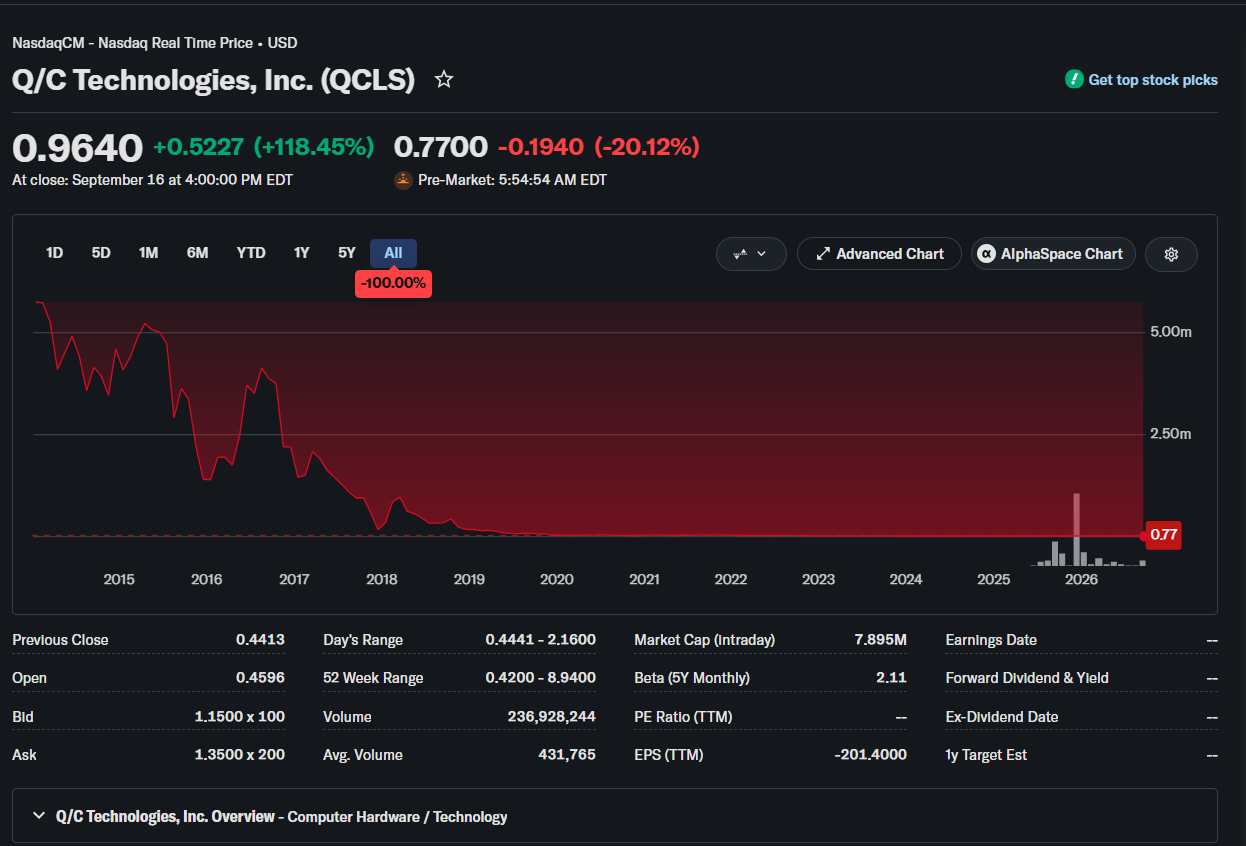Open the AlphaSpace Chart
Screen dimensions: 1246x846
click(x=1053, y=254)
